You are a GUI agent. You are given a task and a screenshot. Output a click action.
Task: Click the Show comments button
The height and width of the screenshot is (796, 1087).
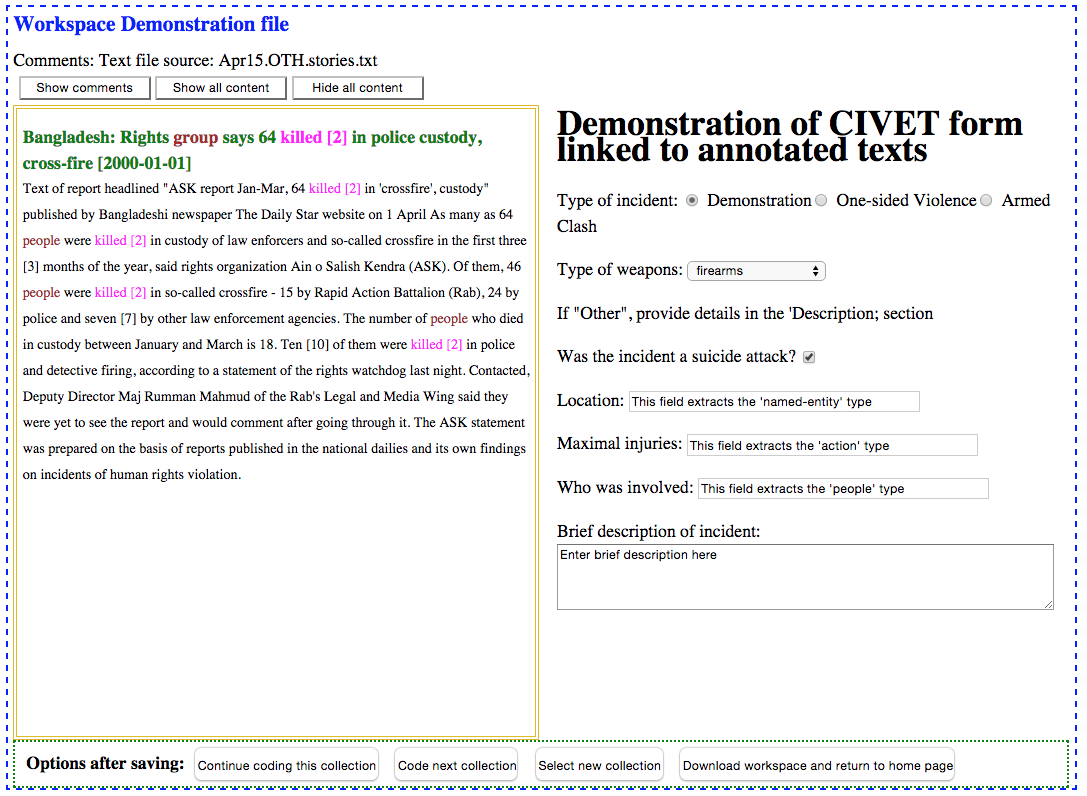(x=85, y=88)
